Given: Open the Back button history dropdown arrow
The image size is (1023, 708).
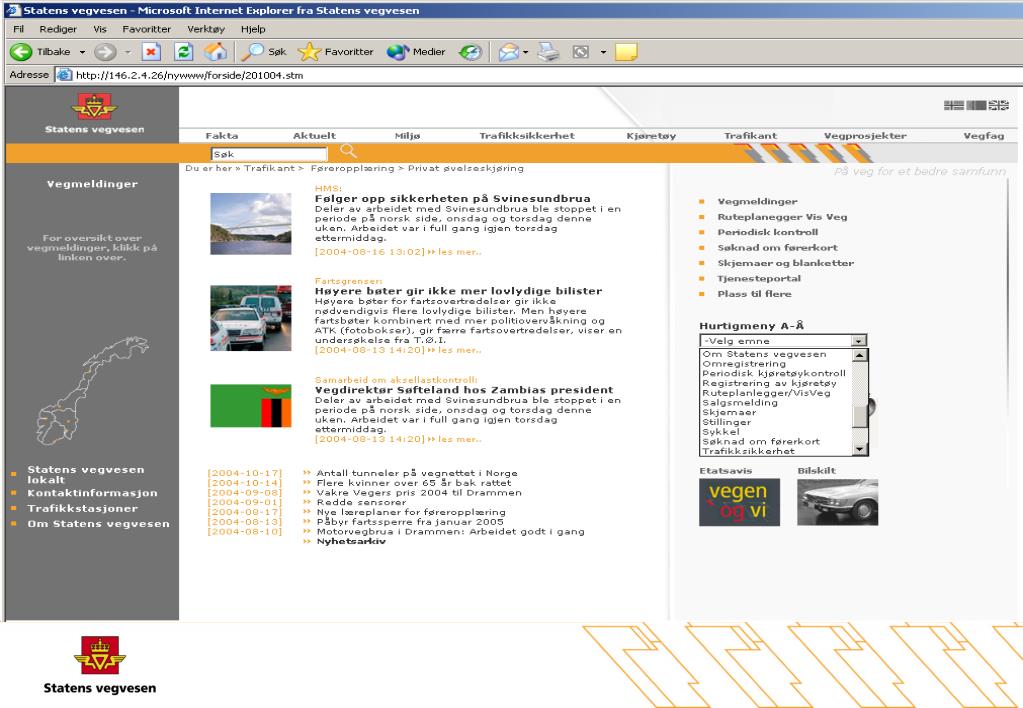Looking at the screenshot, I should [x=82, y=52].
